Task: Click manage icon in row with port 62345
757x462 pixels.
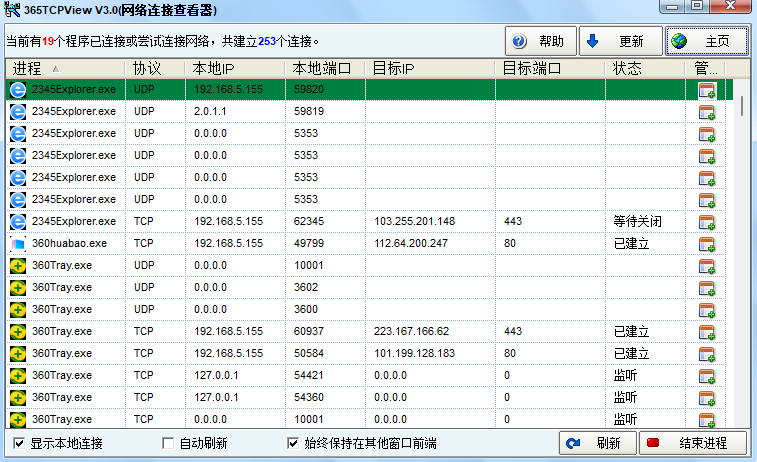Action: (707, 222)
